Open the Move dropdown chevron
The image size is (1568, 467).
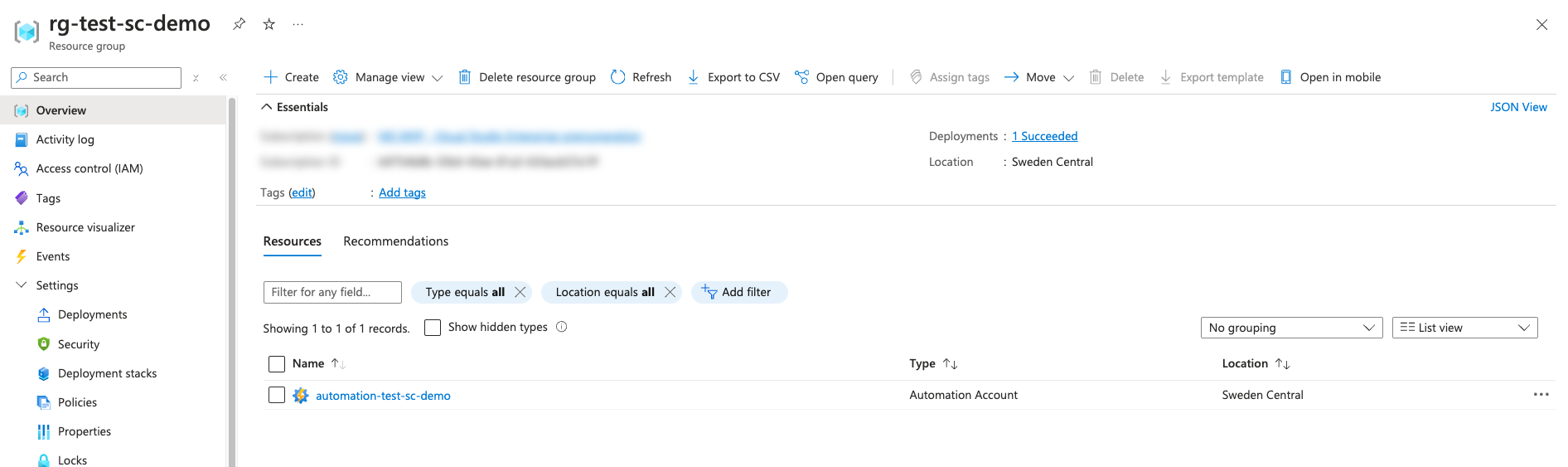1068,78
